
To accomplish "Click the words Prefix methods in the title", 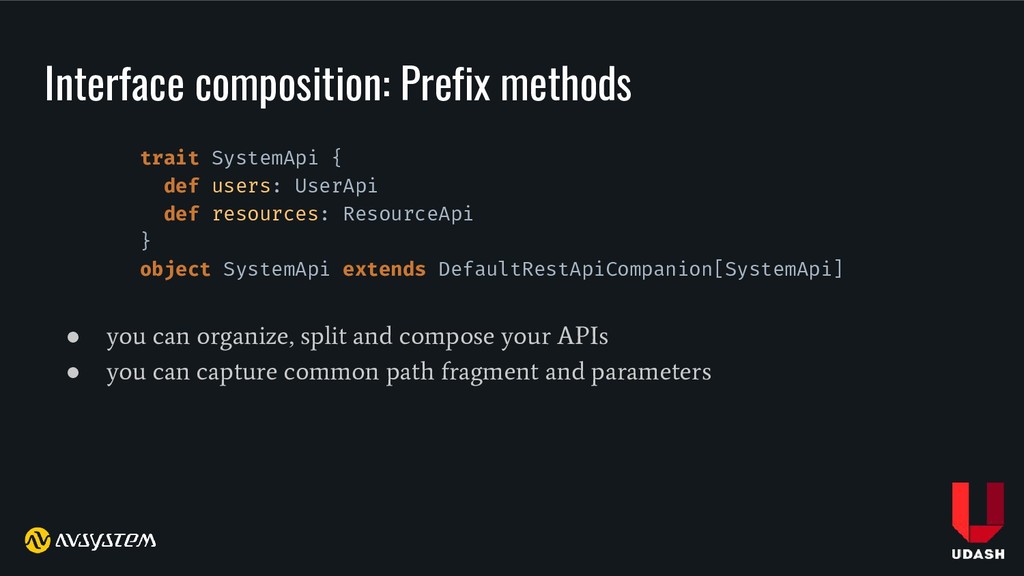I will point(516,84).
